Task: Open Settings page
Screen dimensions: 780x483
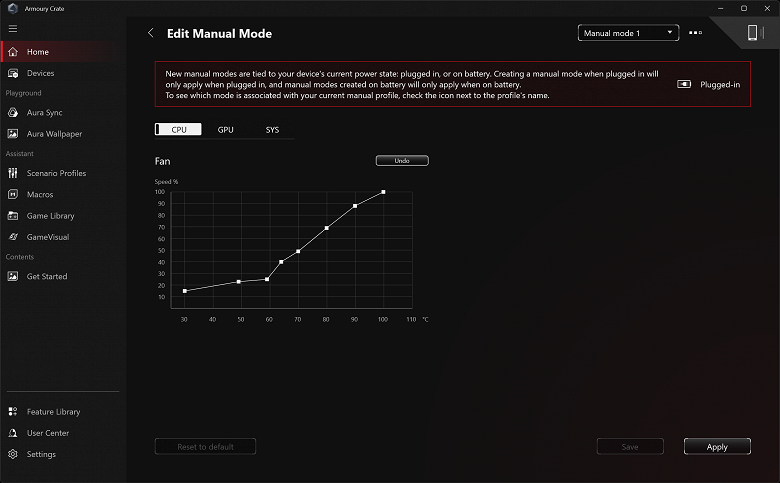Action: pyautogui.click(x=63, y=454)
